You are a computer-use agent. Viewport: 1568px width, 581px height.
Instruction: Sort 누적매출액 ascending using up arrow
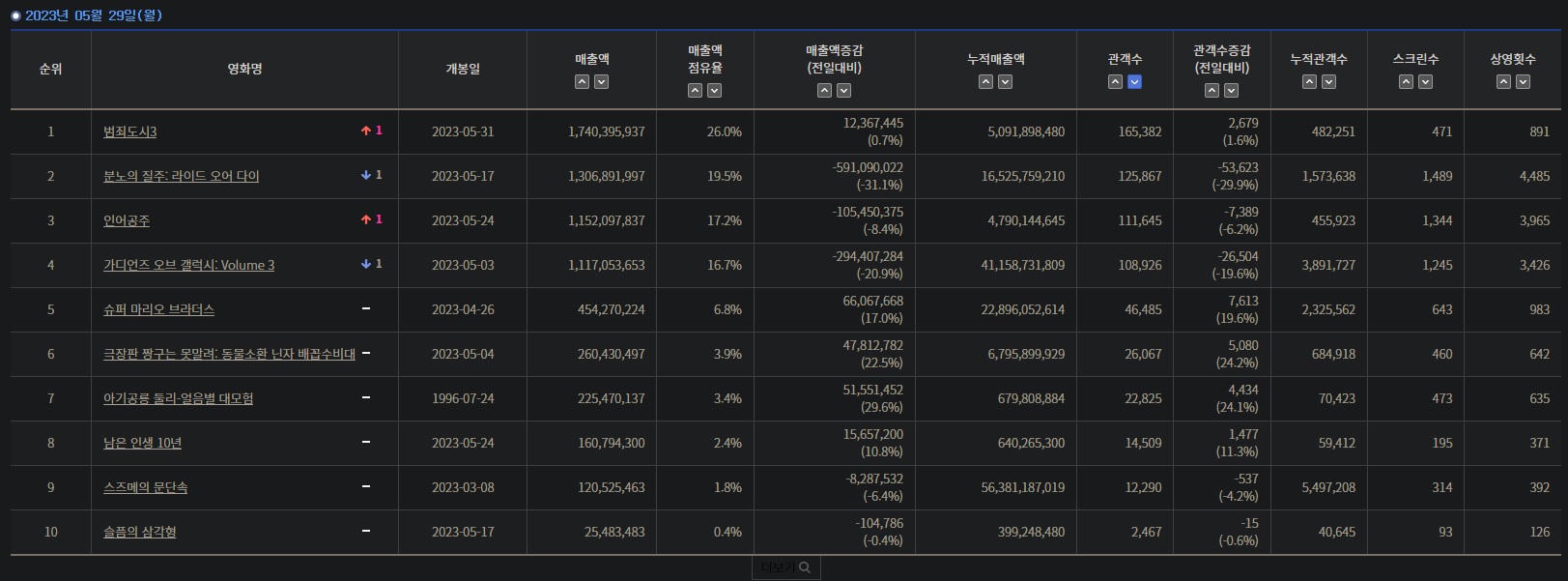(x=985, y=82)
